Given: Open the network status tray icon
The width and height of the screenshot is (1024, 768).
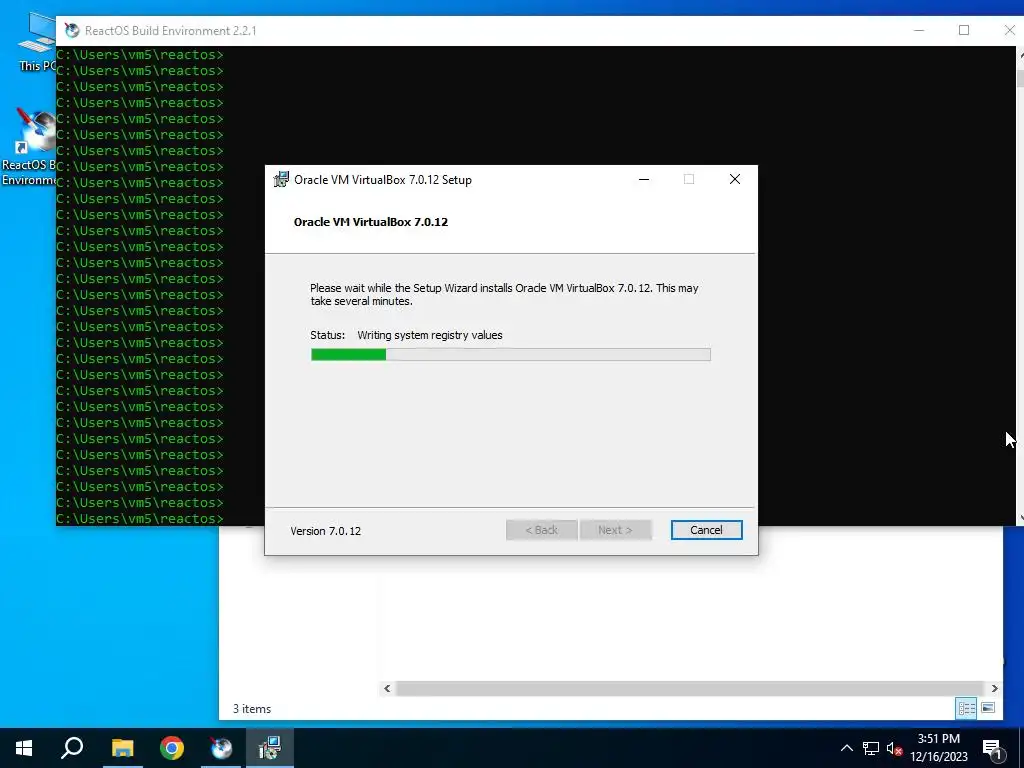Looking at the screenshot, I should pos(871,748).
